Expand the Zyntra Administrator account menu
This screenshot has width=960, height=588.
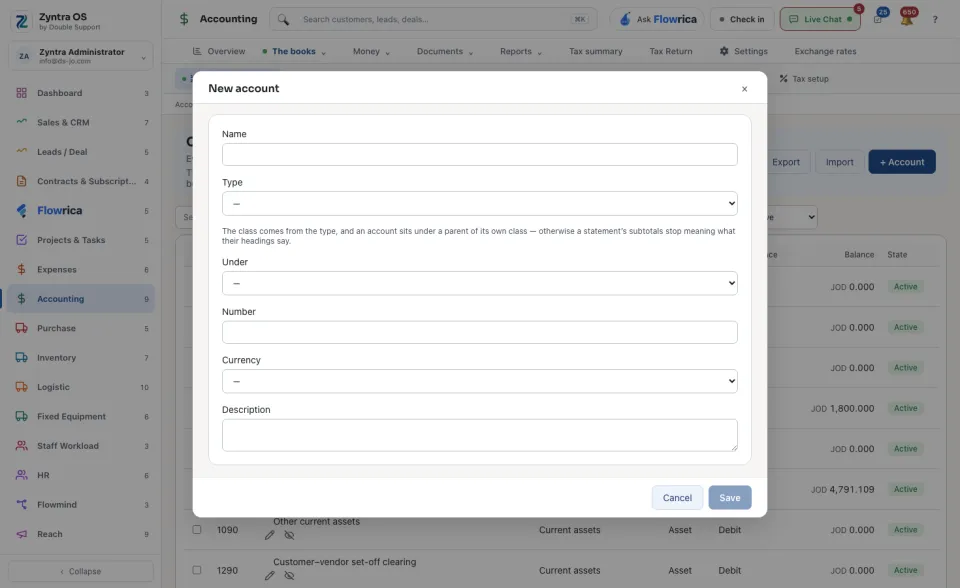(81, 56)
